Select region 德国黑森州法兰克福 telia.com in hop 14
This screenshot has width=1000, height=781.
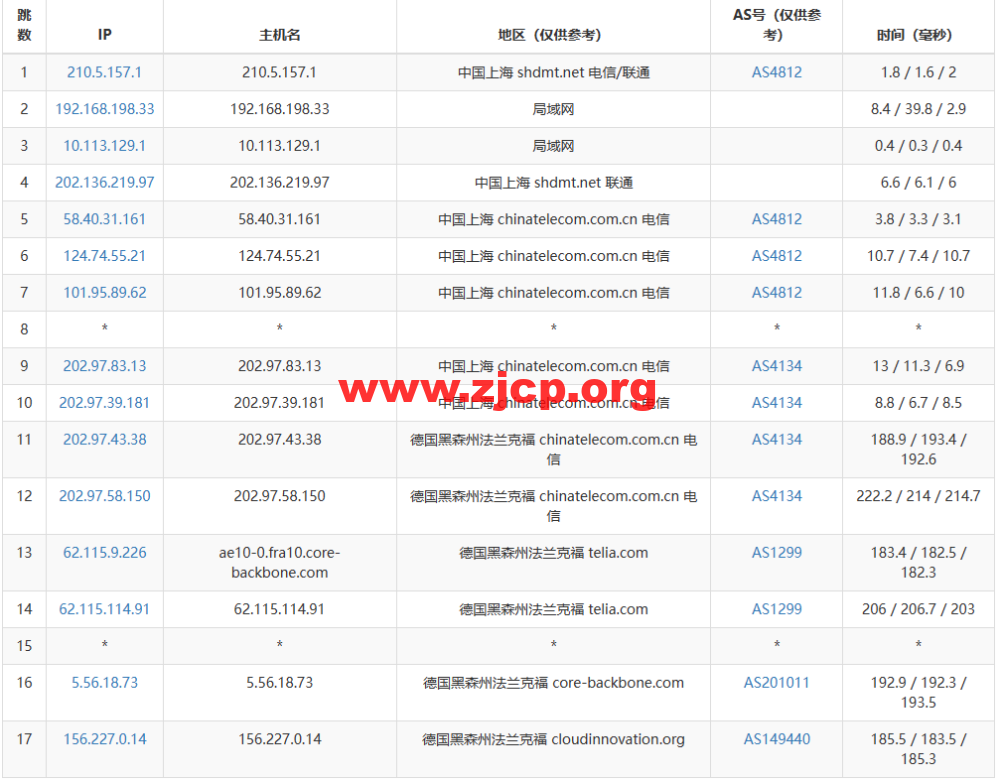(553, 609)
